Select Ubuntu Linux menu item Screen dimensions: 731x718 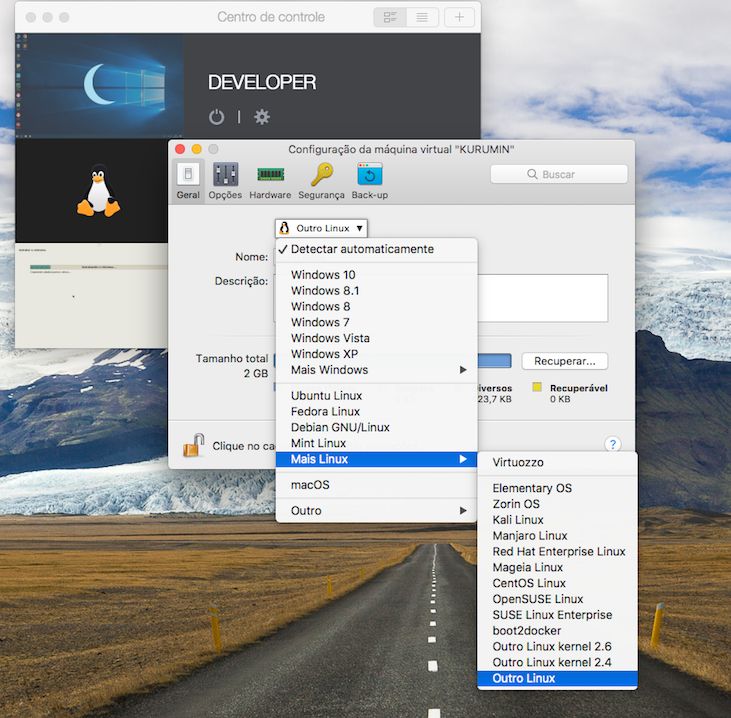click(x=376, y=395)
